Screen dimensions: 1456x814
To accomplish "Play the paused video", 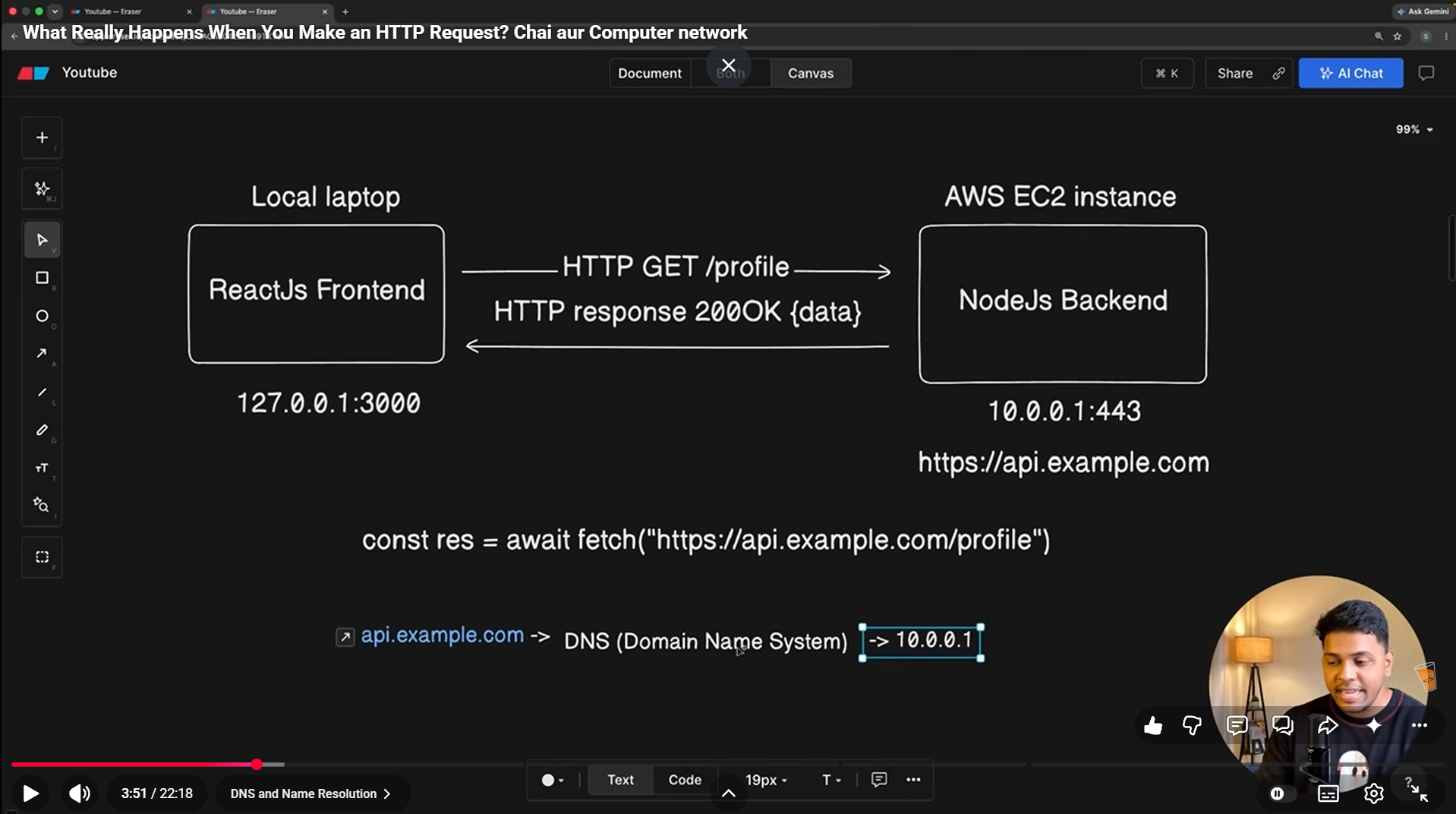I will (30, 793).
